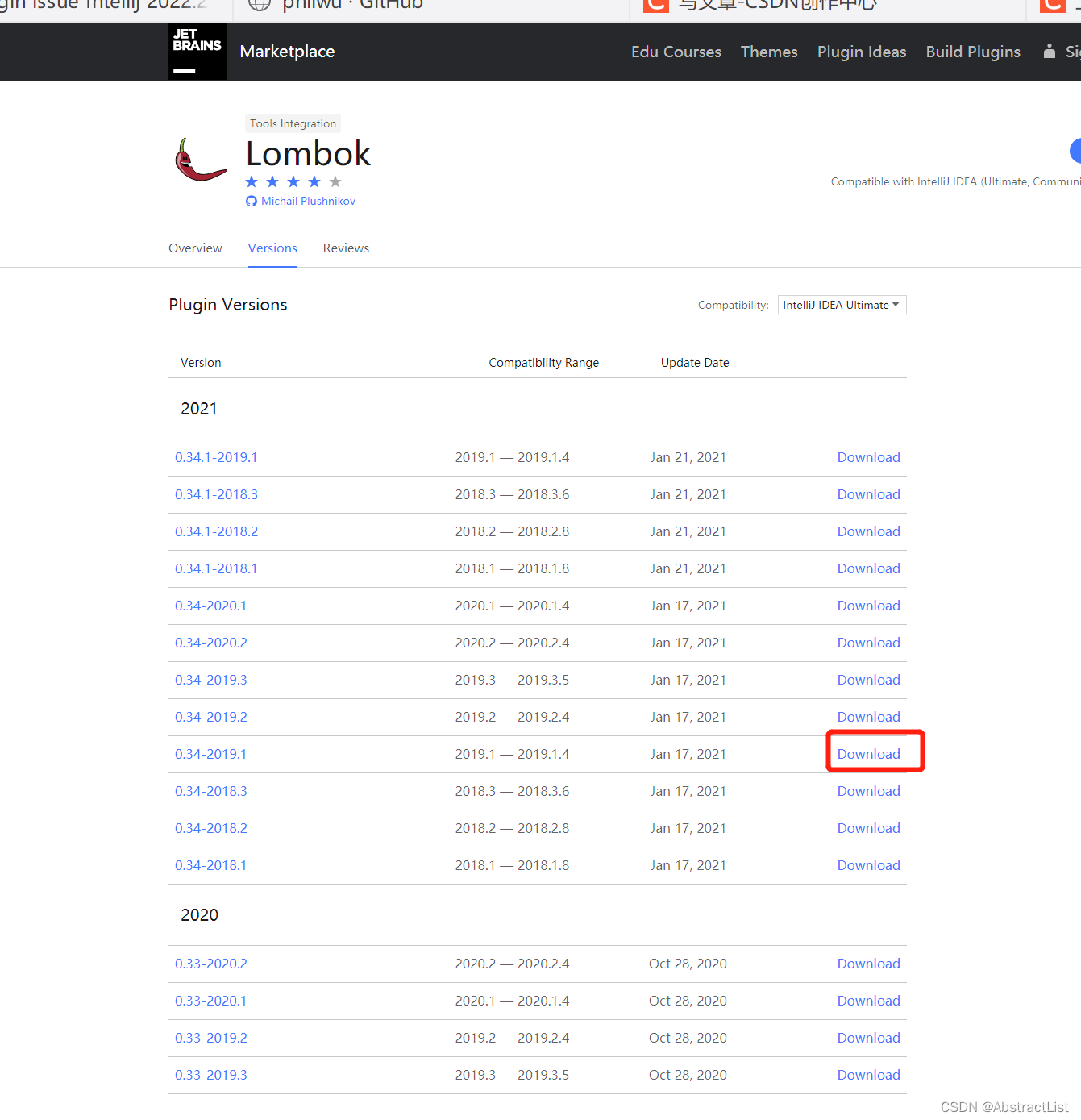Image resolution: width=1081 pixels, height=1120 pixels.
Task: Click the GitHub icon next to Michail Plushnikov
Action: click(252, 201)
